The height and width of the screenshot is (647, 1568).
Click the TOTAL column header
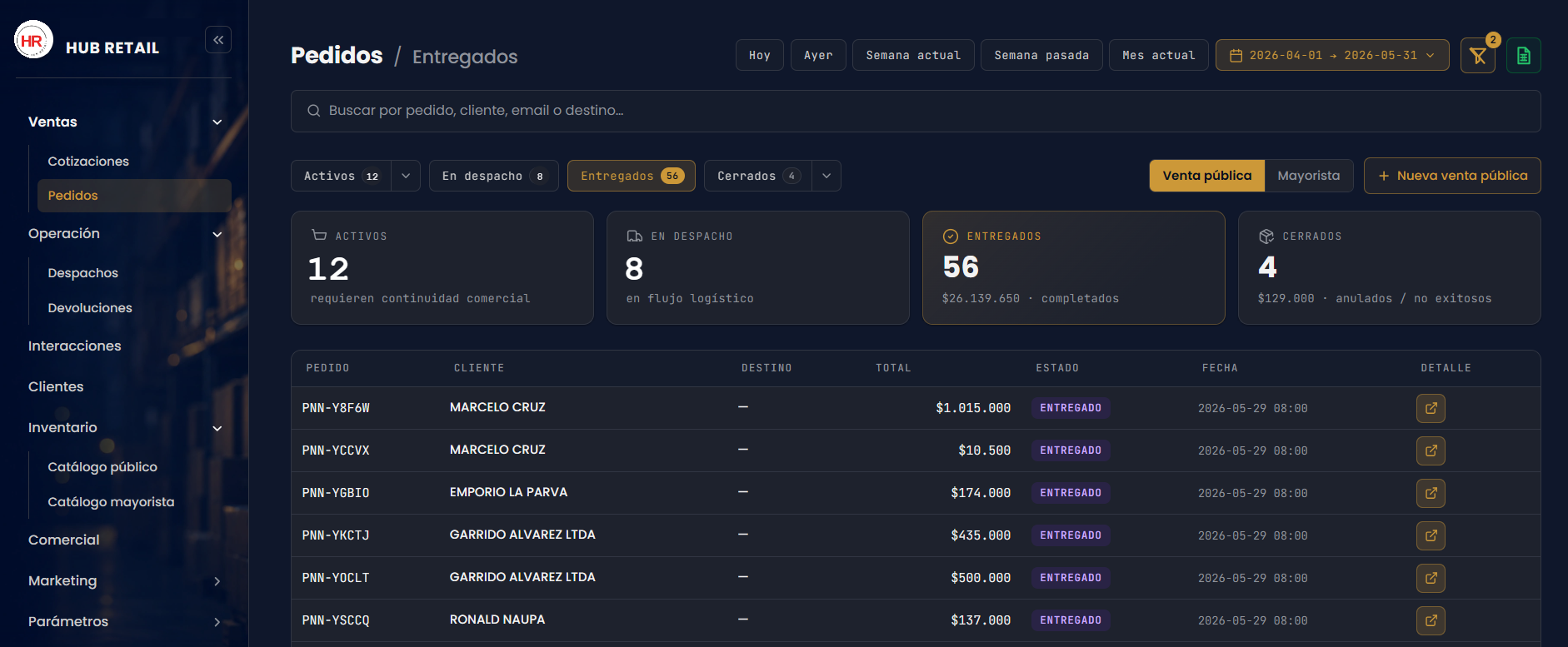(893, 368)
